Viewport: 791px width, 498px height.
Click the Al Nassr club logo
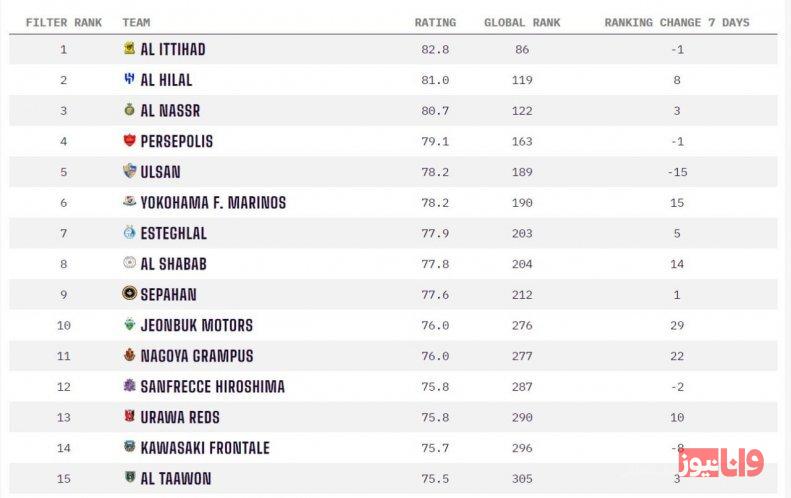[x=129, y=110]
